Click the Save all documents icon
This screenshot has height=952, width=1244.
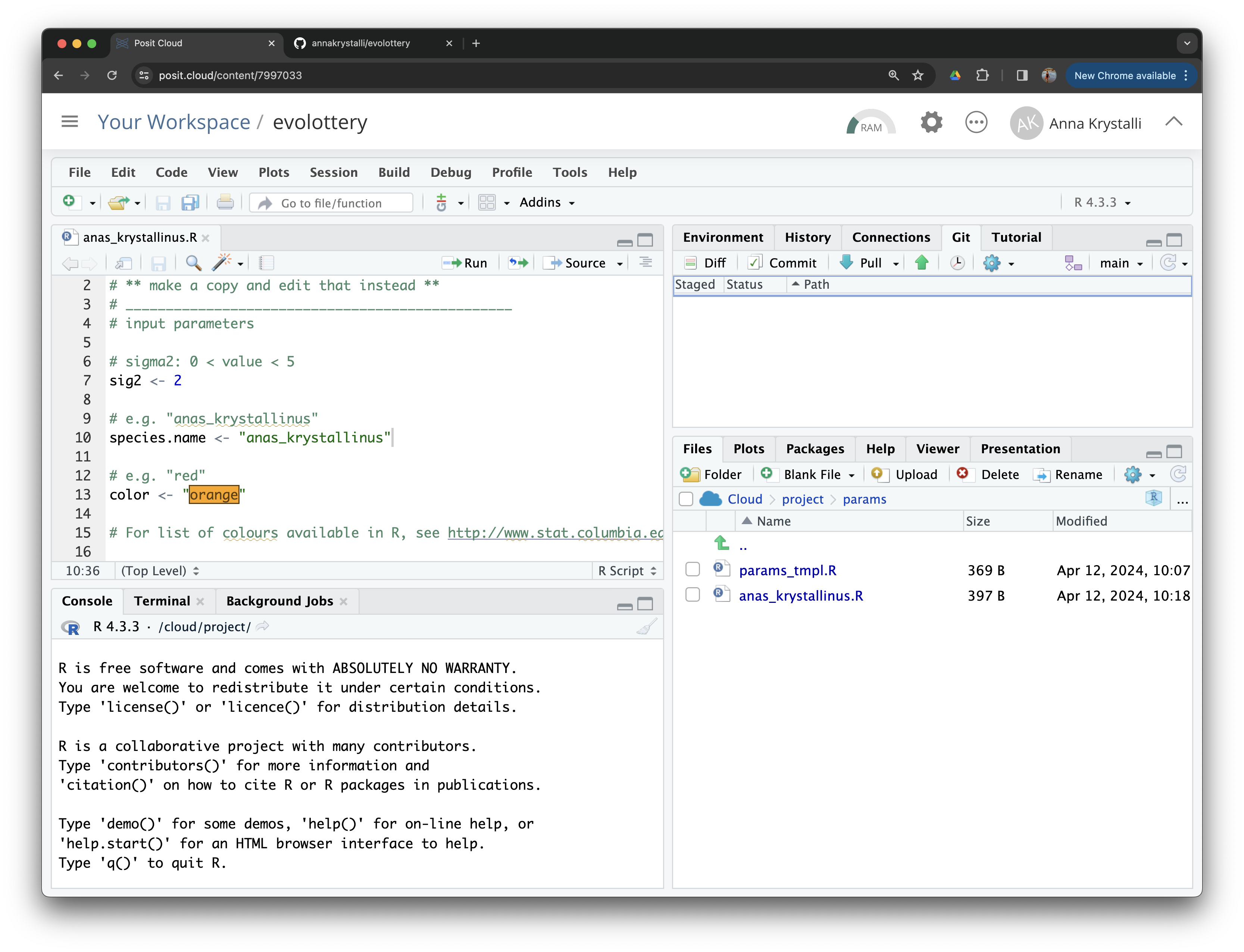(x=190, y=202)
